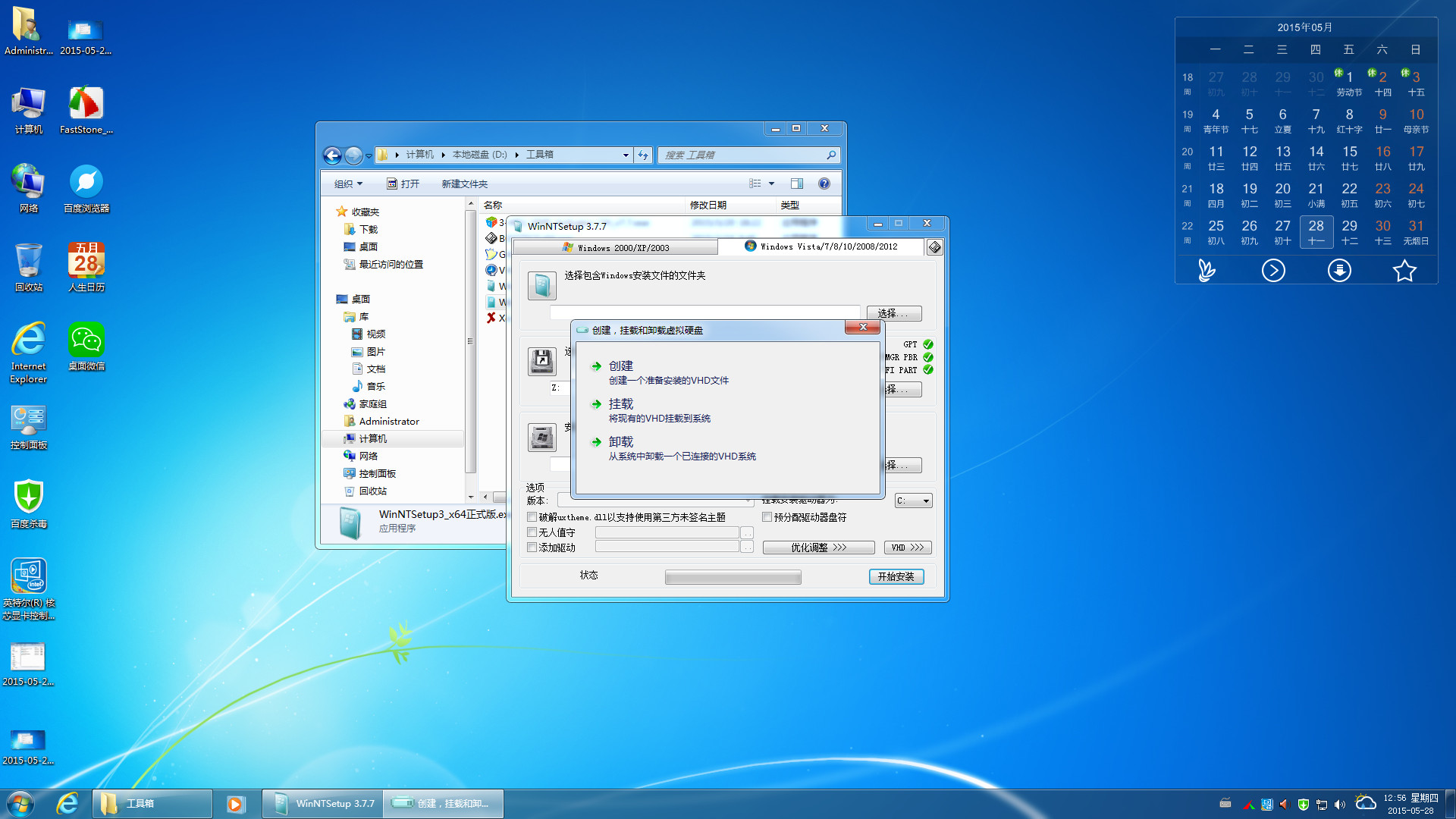Screen dimensions: 1456x819
Task: Go back in Explorer window
Action: 332,155
